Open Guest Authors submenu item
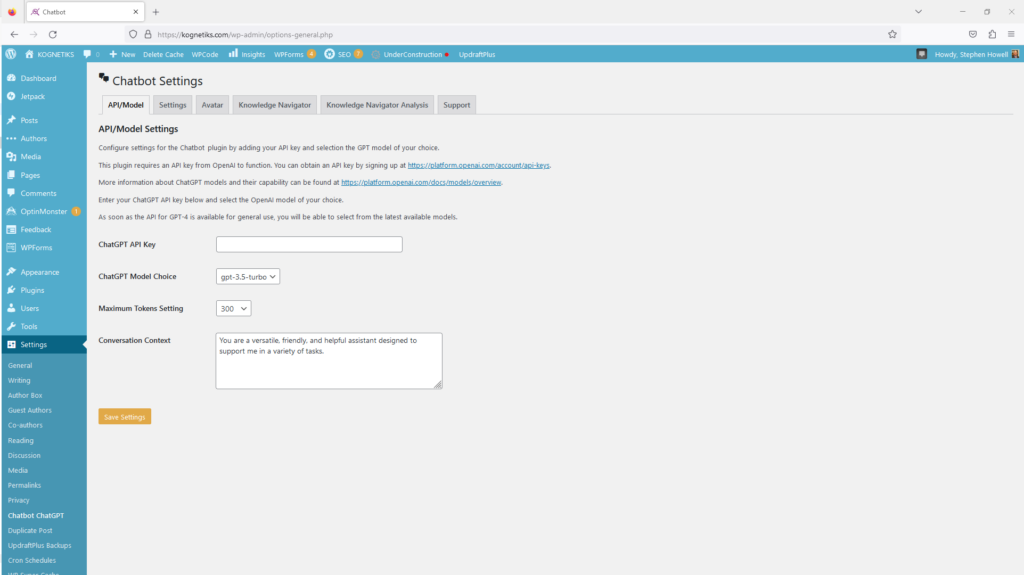Viewport: 1024px width, 575px height. pos(29,410)
